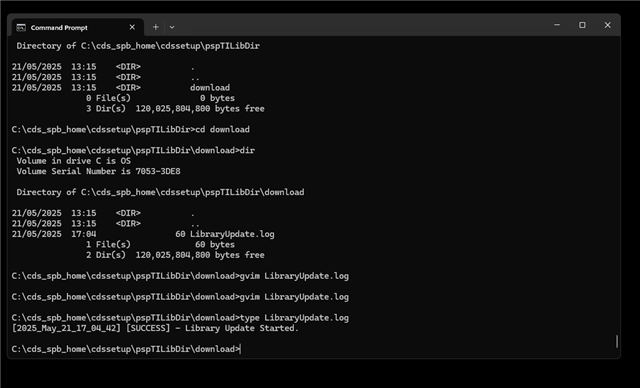Close the Command Prompt tab
640x388 pixels.
coord(132,27)
